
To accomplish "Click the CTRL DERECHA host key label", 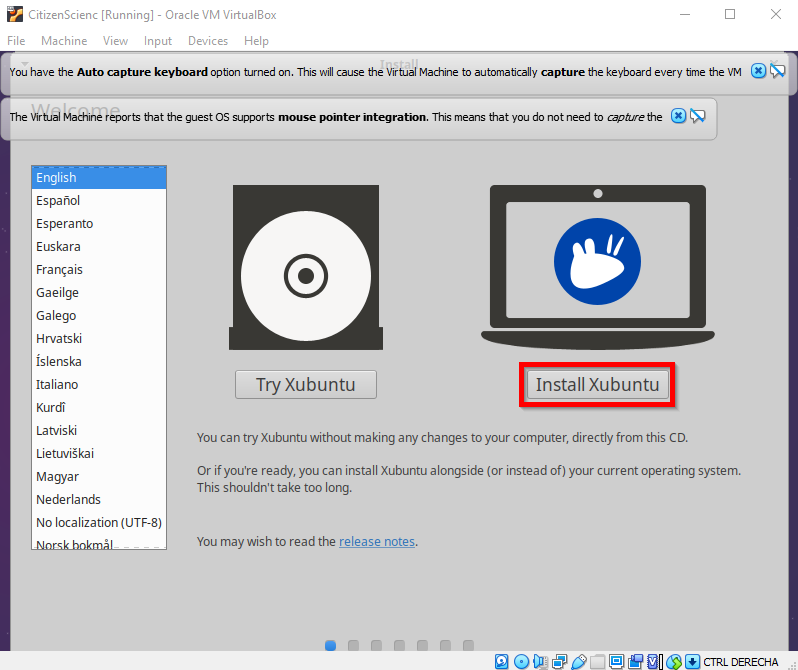I will pos(740,662).
